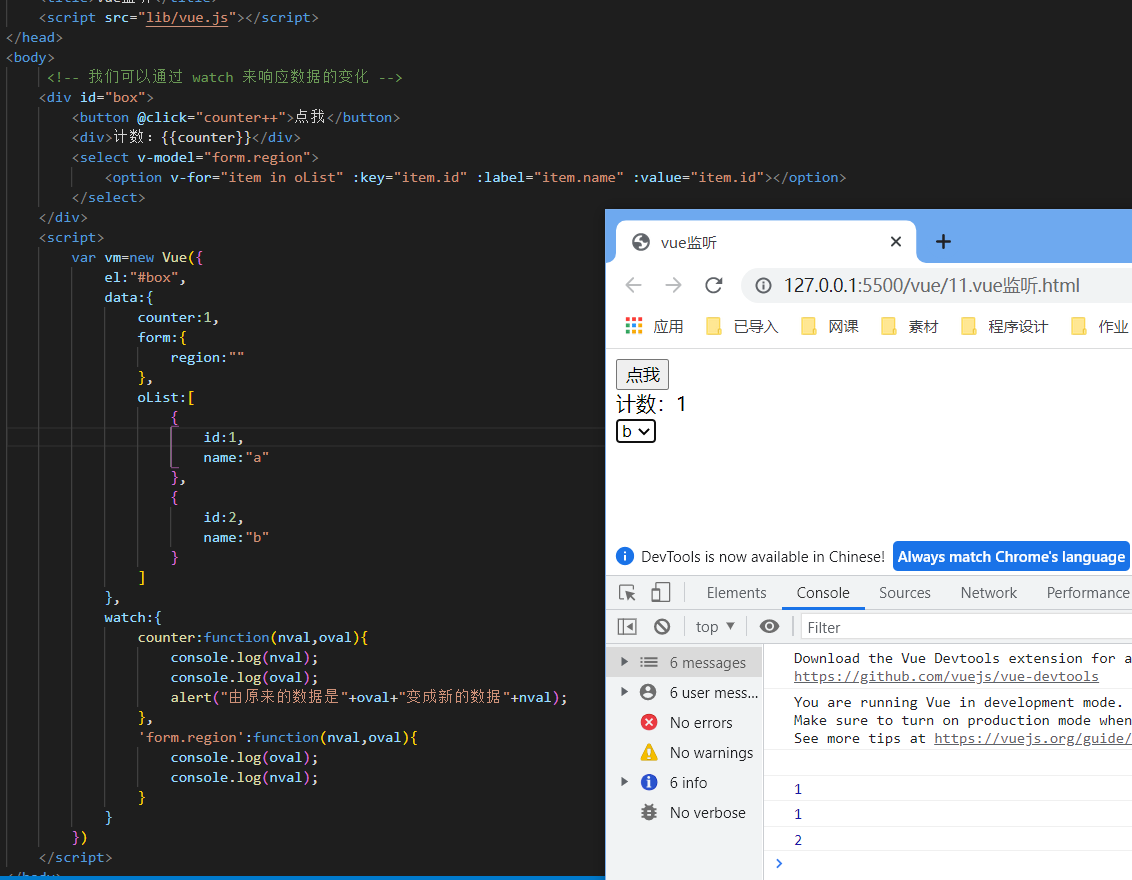Open a new browser tab

point(943,241)
